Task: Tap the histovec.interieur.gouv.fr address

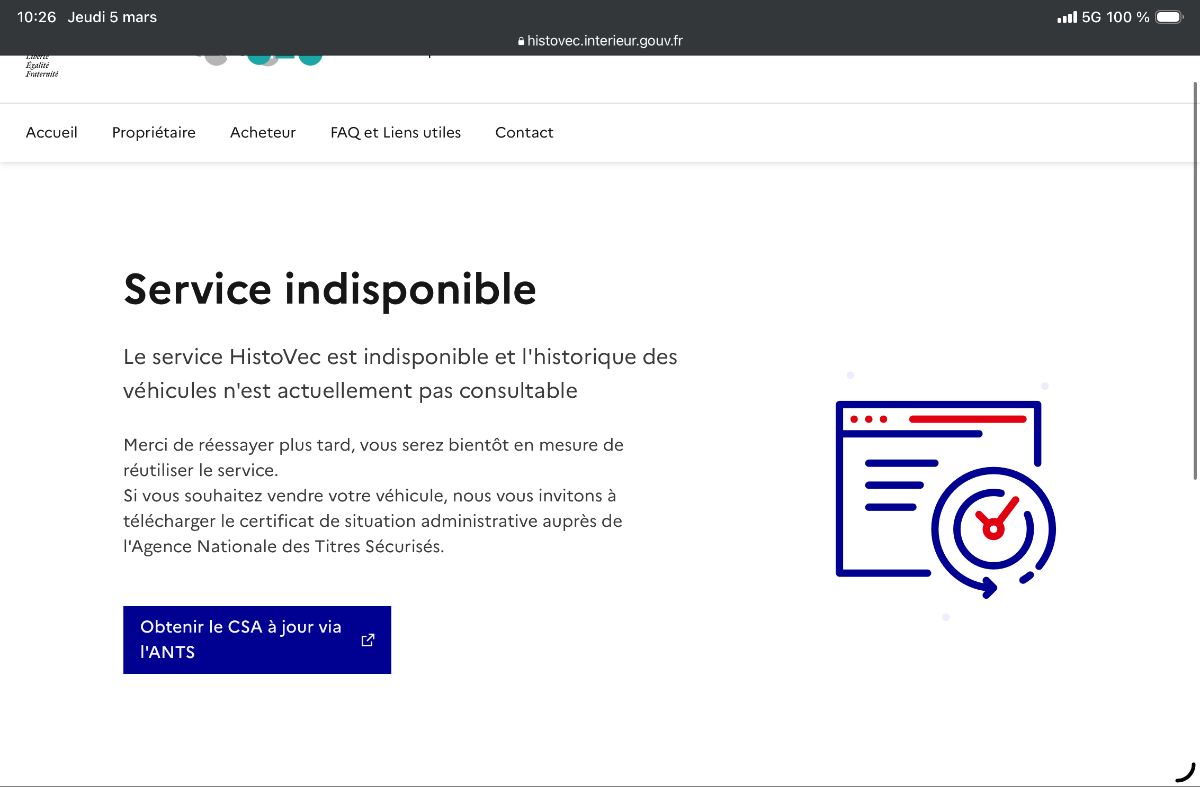Action: click(605, 42)
